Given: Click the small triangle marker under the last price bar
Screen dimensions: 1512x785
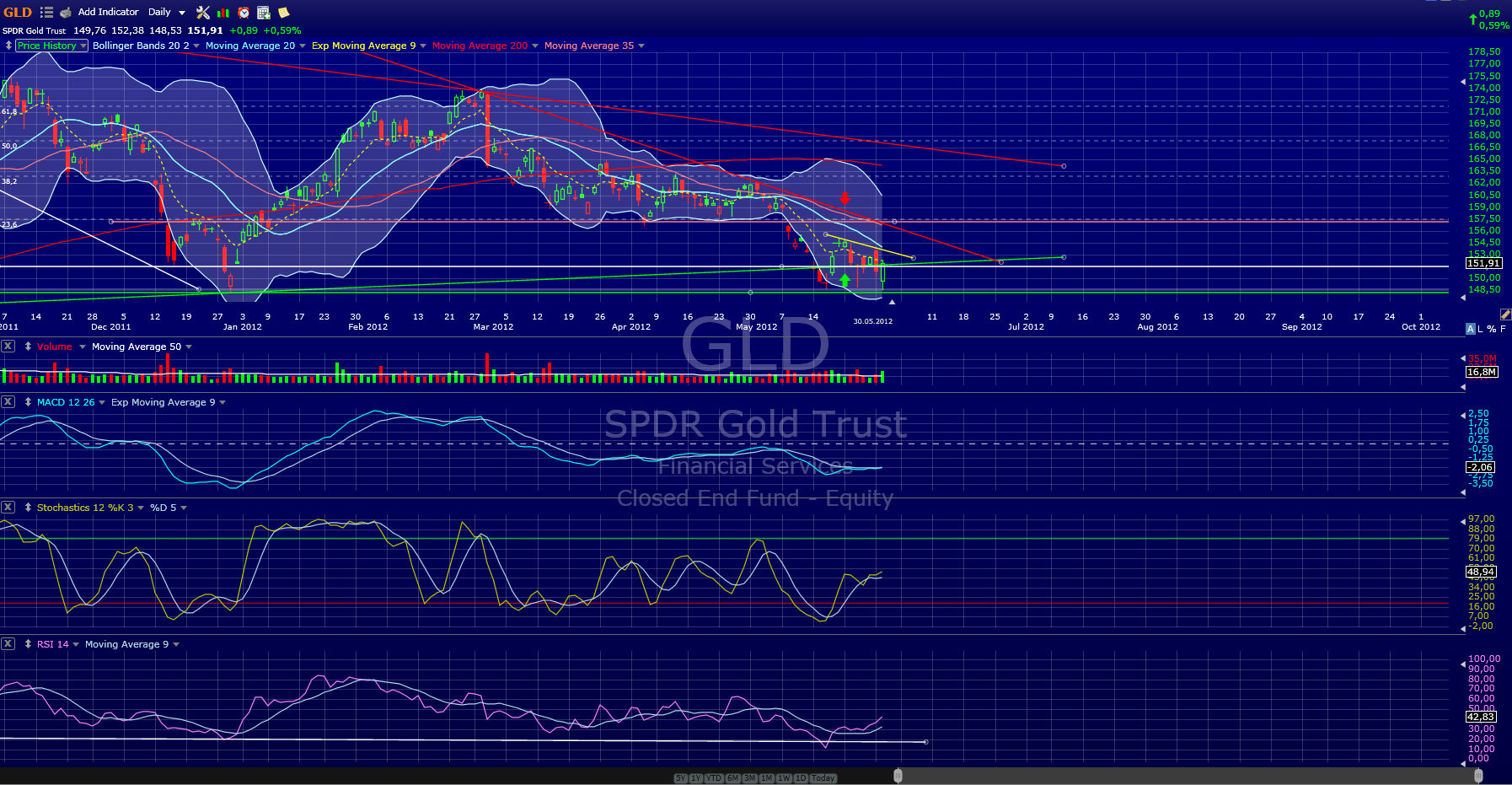Looking at the screenshot, I should click(x=892, y=301).
